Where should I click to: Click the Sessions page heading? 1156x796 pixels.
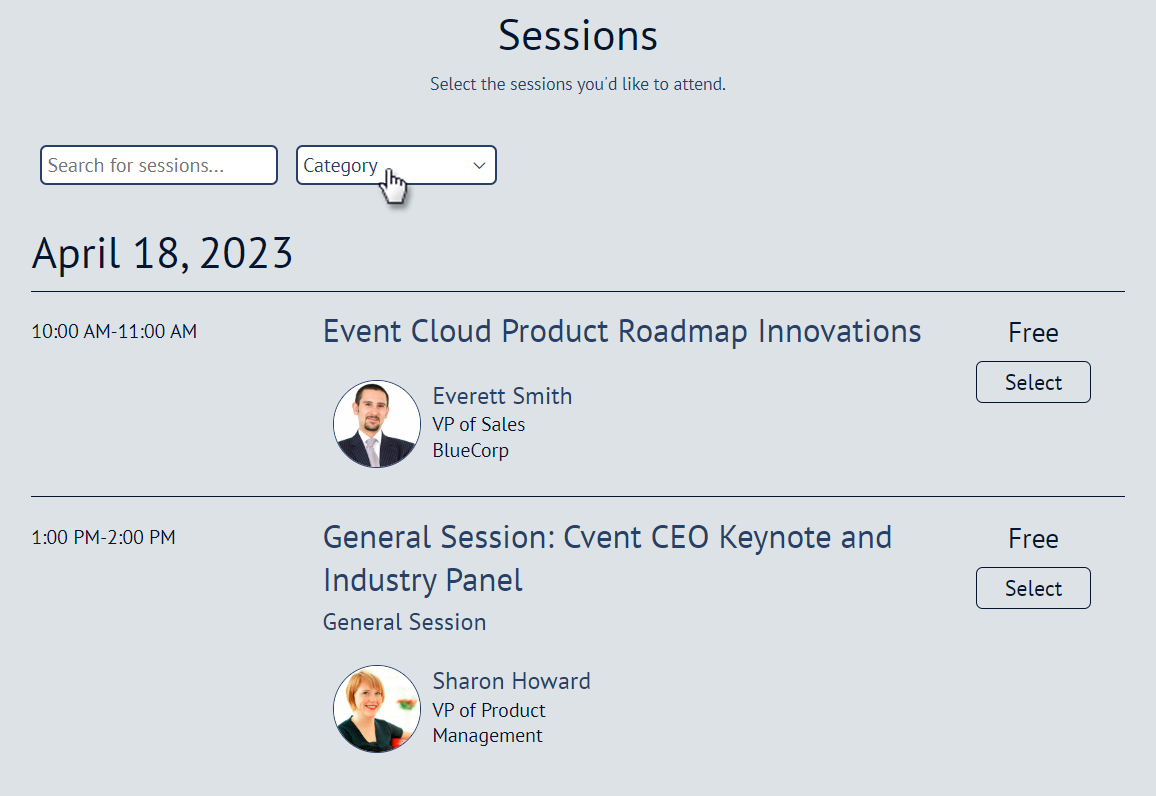click(577, 35)
